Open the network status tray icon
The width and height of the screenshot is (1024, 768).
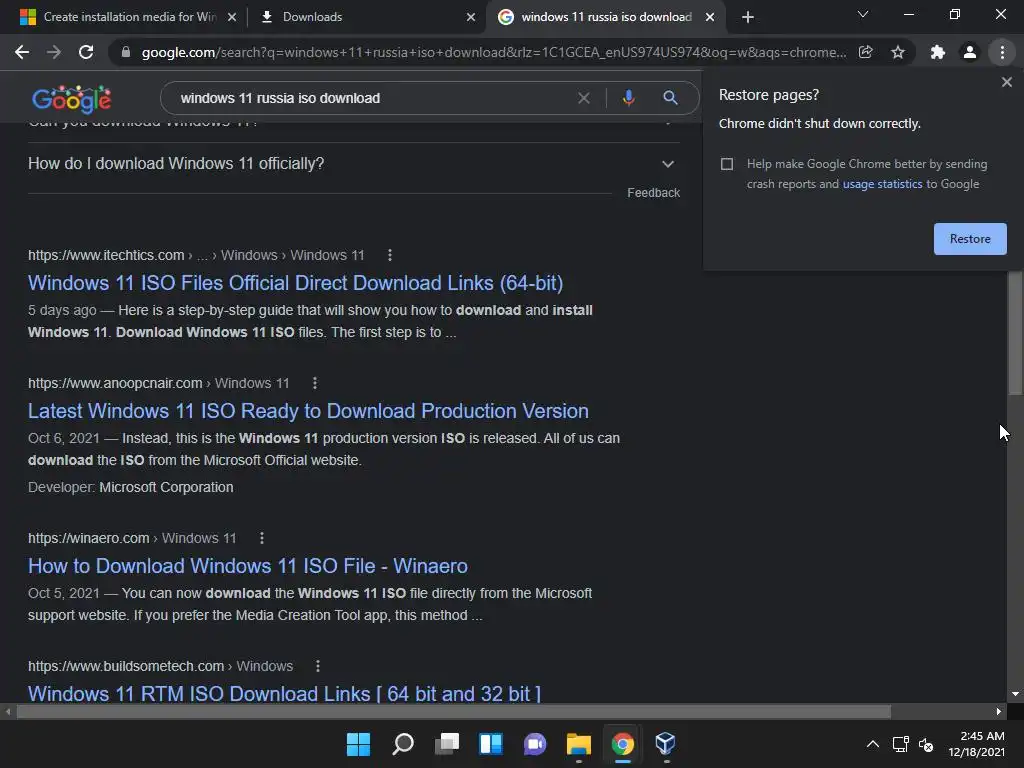tap(901, 744)
